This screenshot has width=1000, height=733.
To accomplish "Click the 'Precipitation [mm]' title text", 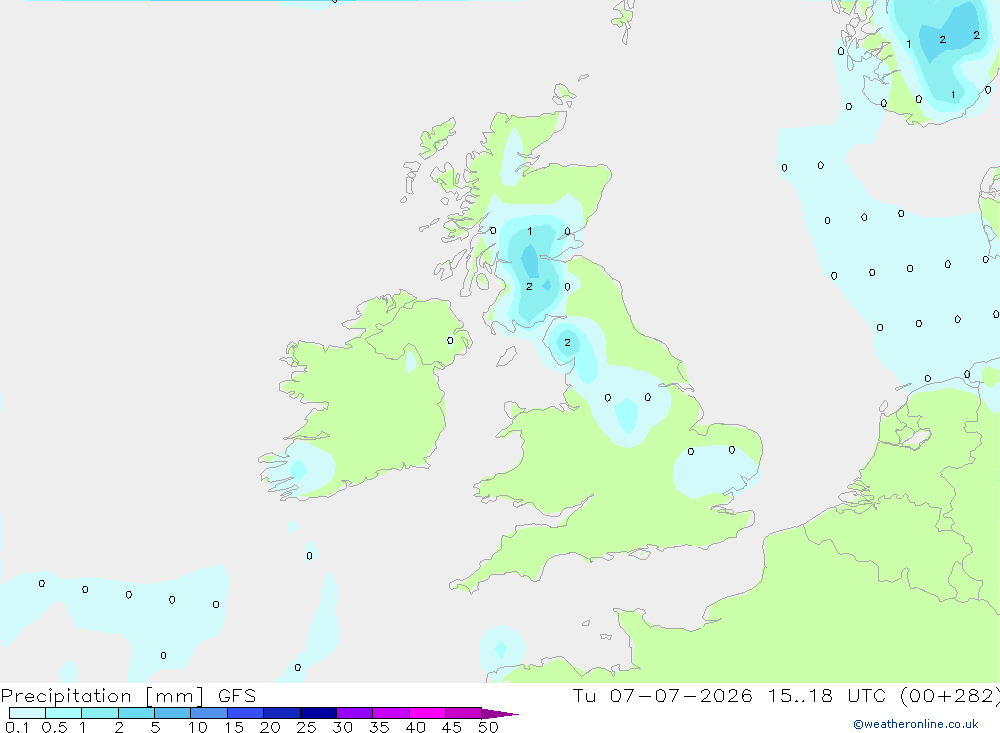I will (102, 696).
